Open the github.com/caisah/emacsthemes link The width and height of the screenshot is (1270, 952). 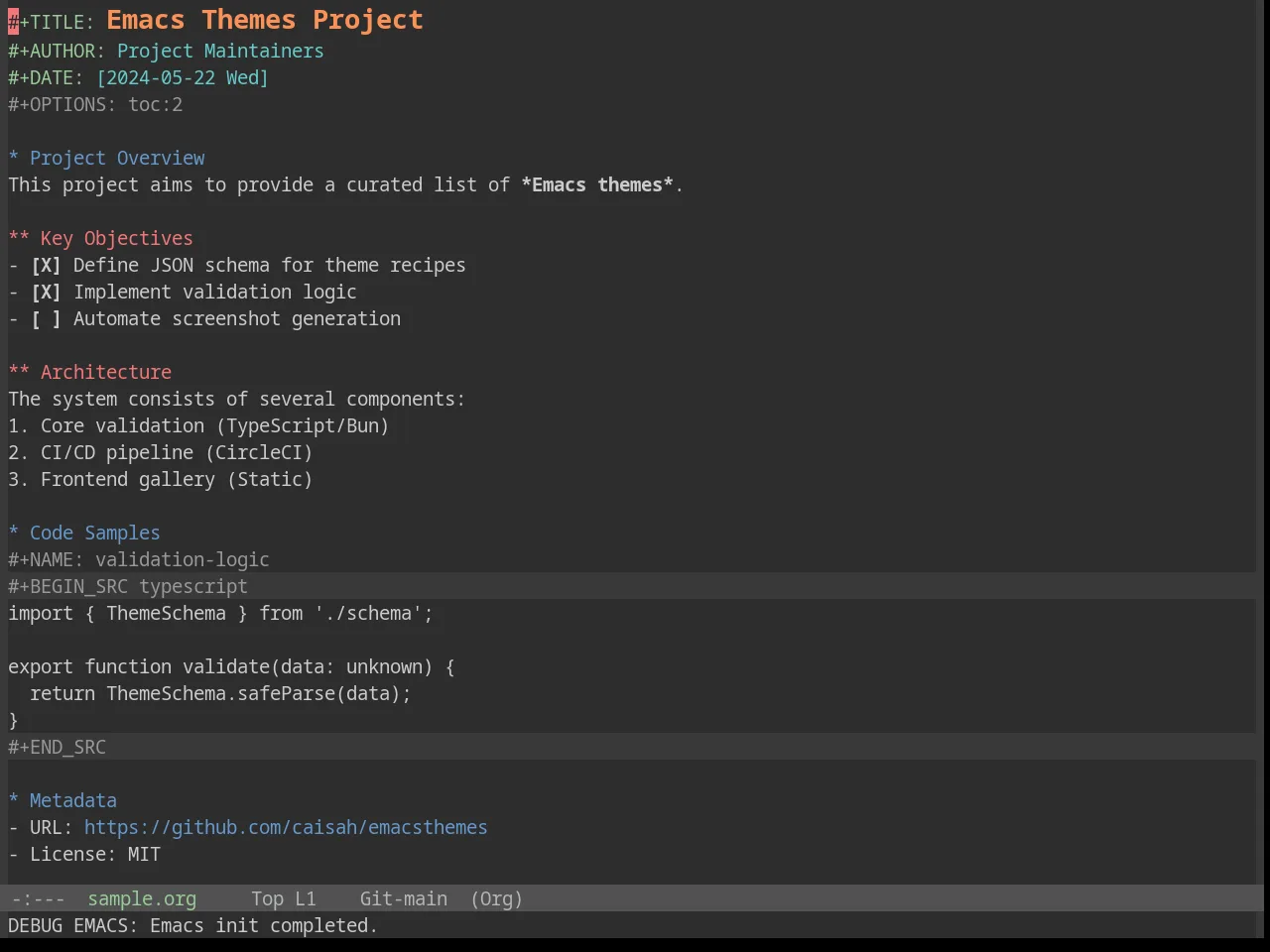point(286,828)
